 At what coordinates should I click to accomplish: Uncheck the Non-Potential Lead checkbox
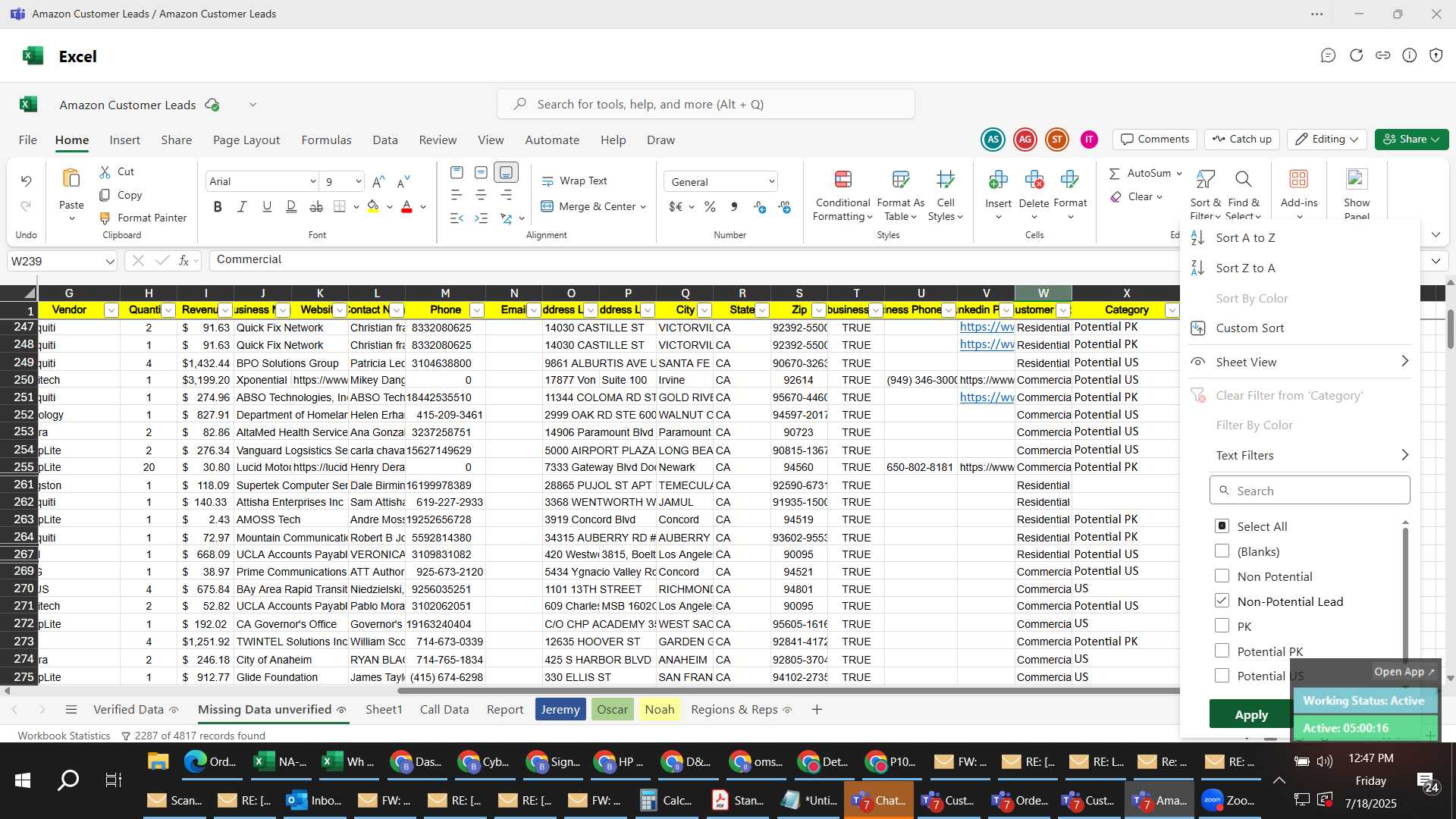click(x=1222, y=601)
